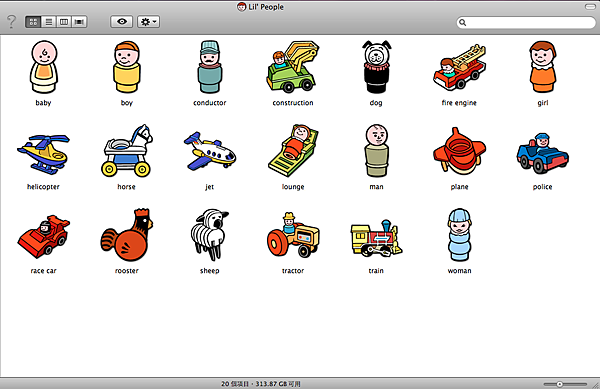This screenshot has width=600, height=389.
Task: Select the boy figure icon
Action: 127,67
